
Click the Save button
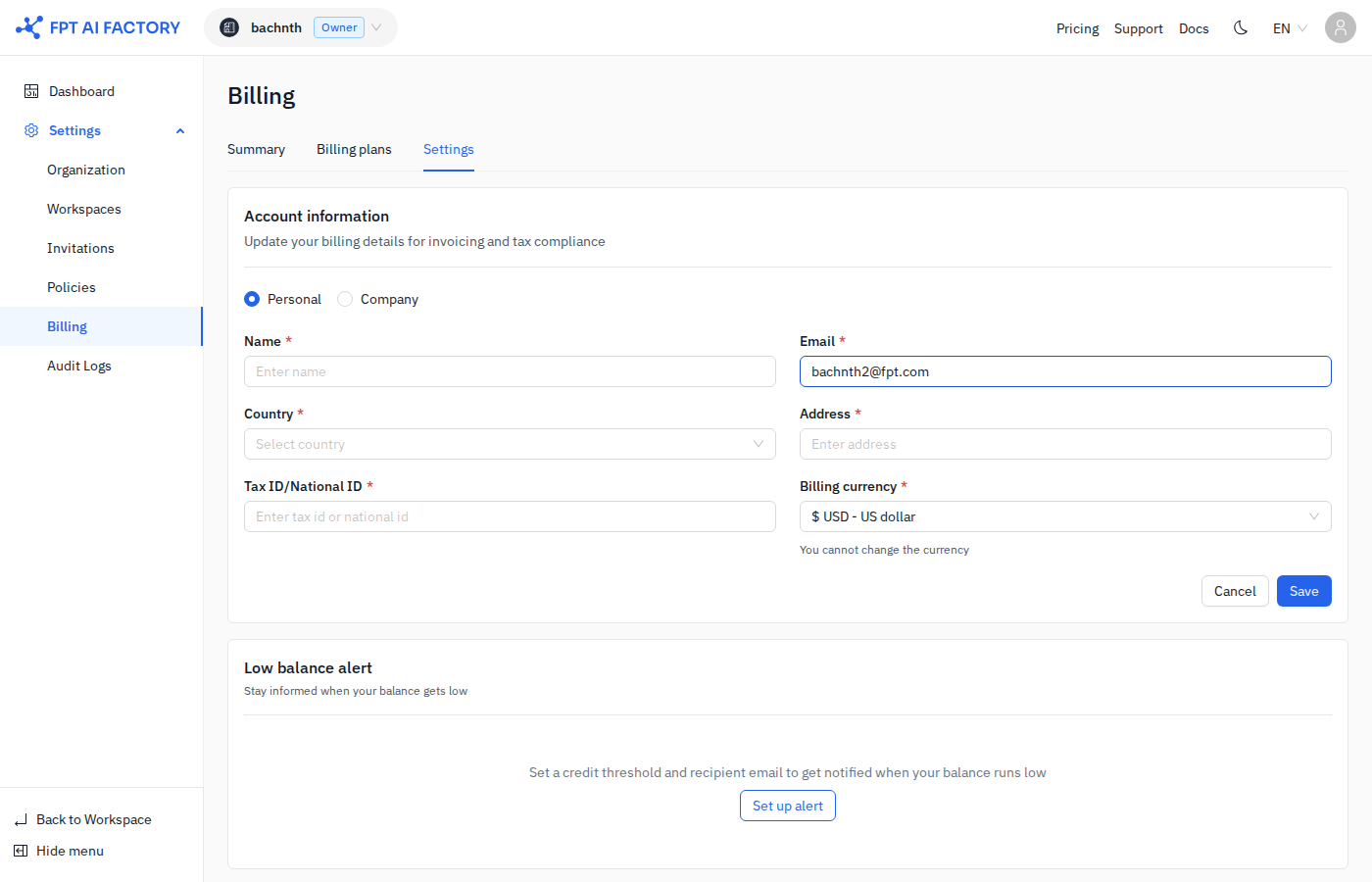(1303, 591)
